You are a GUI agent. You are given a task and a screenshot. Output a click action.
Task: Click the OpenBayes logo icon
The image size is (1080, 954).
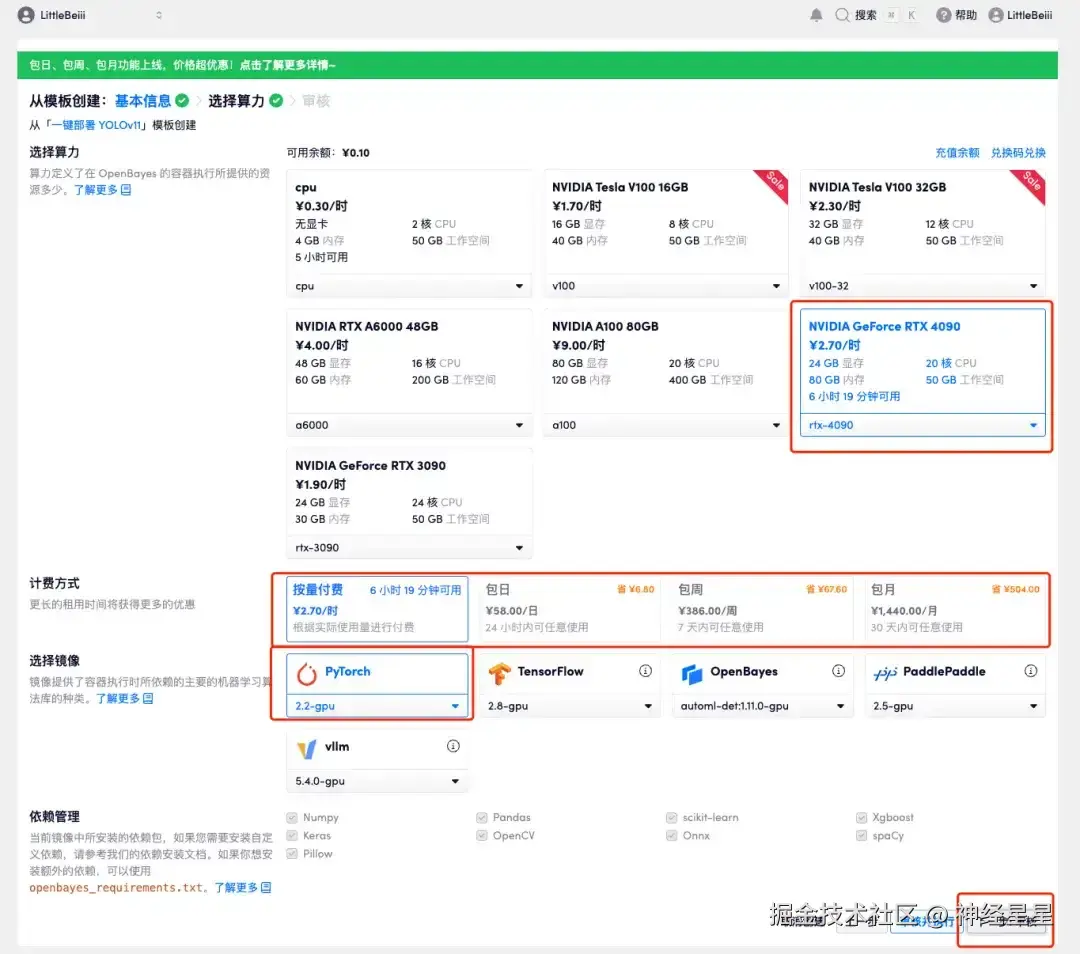(692, 673)
